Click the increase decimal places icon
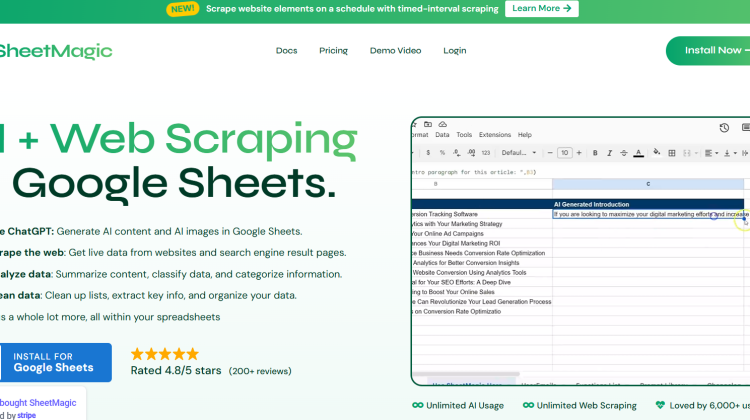The width and height of the screenshot is (750, 420). pos(471,153)
